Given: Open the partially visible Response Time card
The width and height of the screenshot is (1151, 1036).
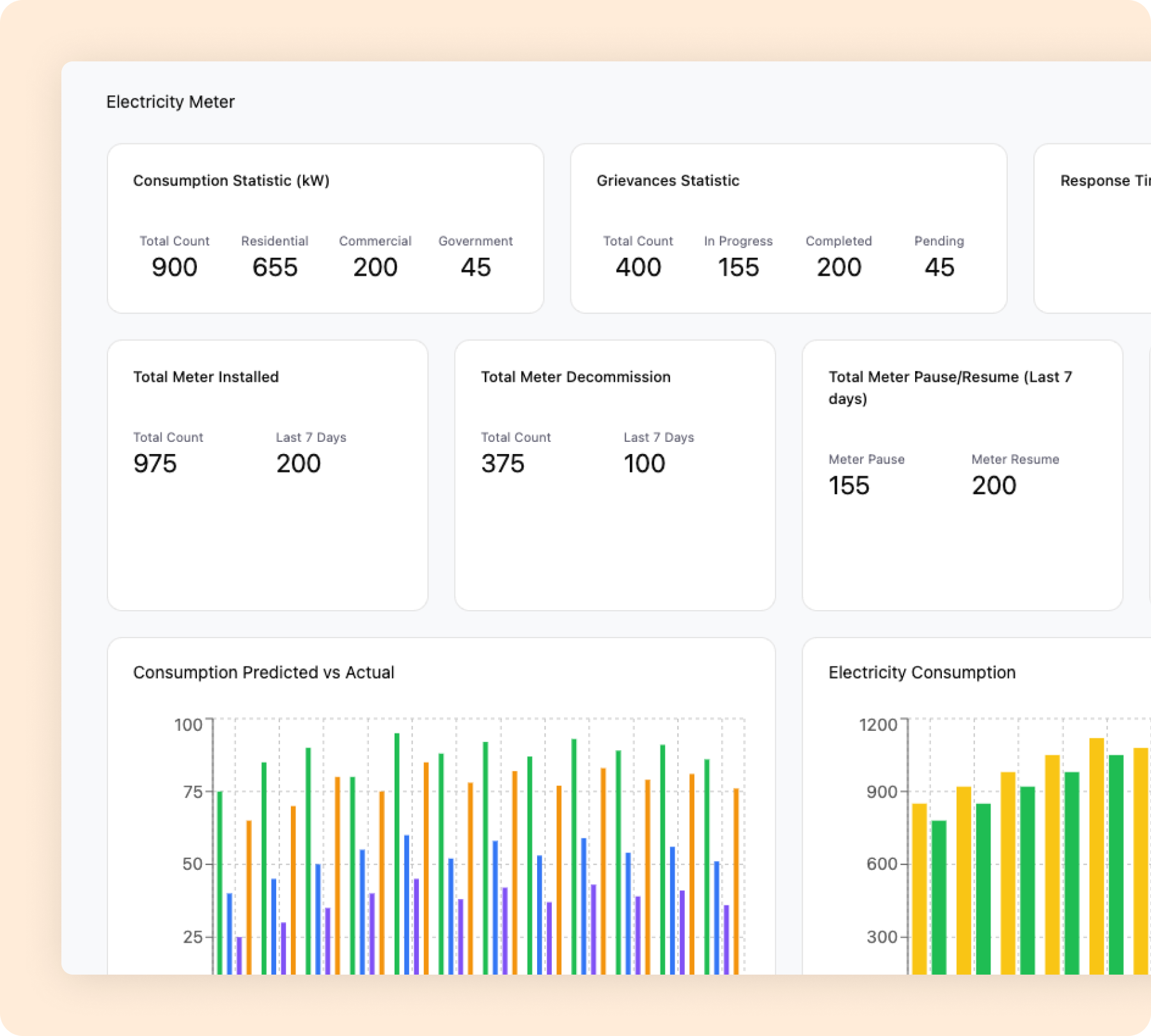Looking at the screenshot, I should coord(1092,228).
